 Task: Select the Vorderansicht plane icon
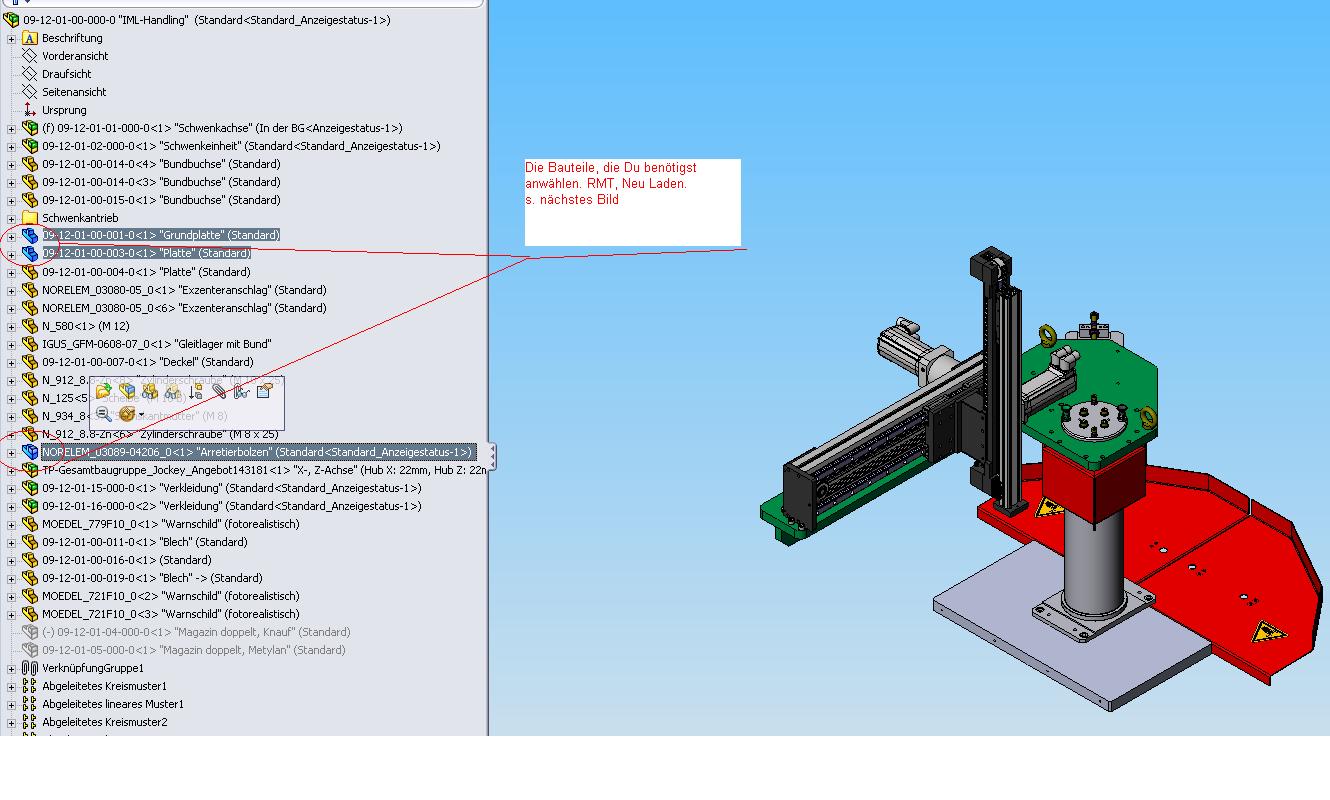click(x=30, y=56)
